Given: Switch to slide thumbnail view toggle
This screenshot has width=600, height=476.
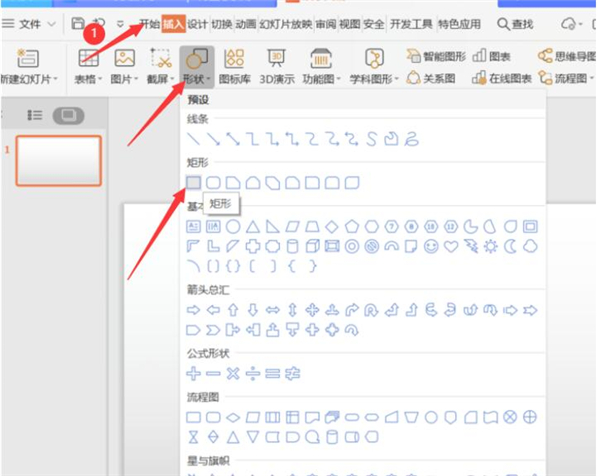Looking at the screenshot, I should coord(68,116).
